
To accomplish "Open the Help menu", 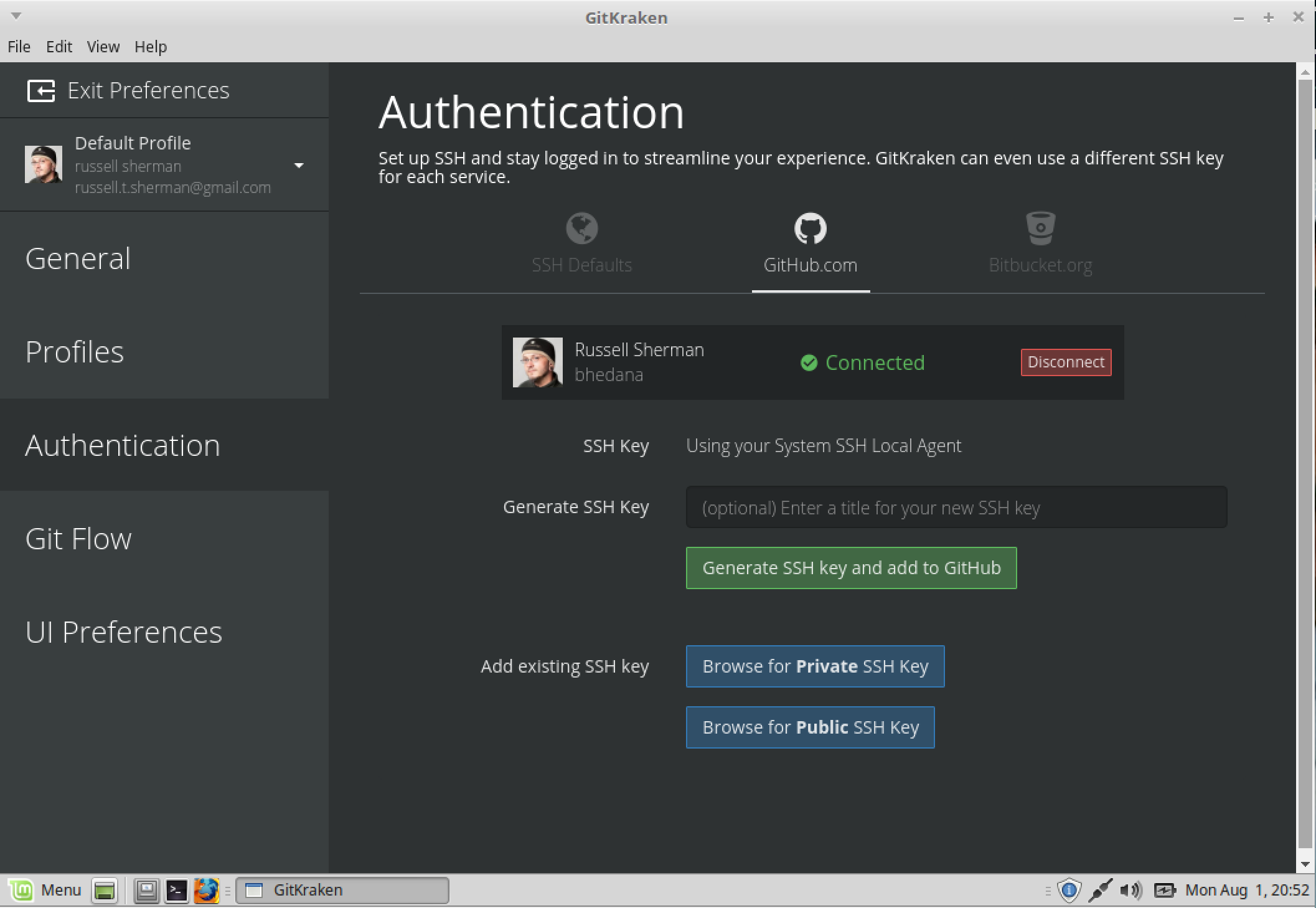I will coord(151,47).
